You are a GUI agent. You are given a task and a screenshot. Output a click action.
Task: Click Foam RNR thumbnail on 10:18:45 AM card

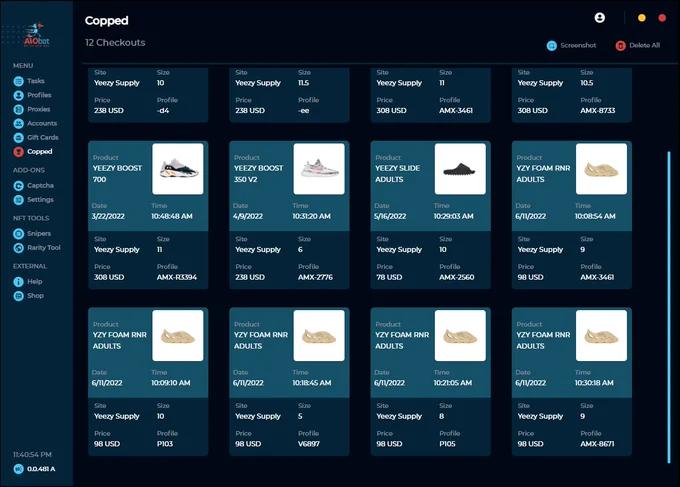(x=319, y=335)
